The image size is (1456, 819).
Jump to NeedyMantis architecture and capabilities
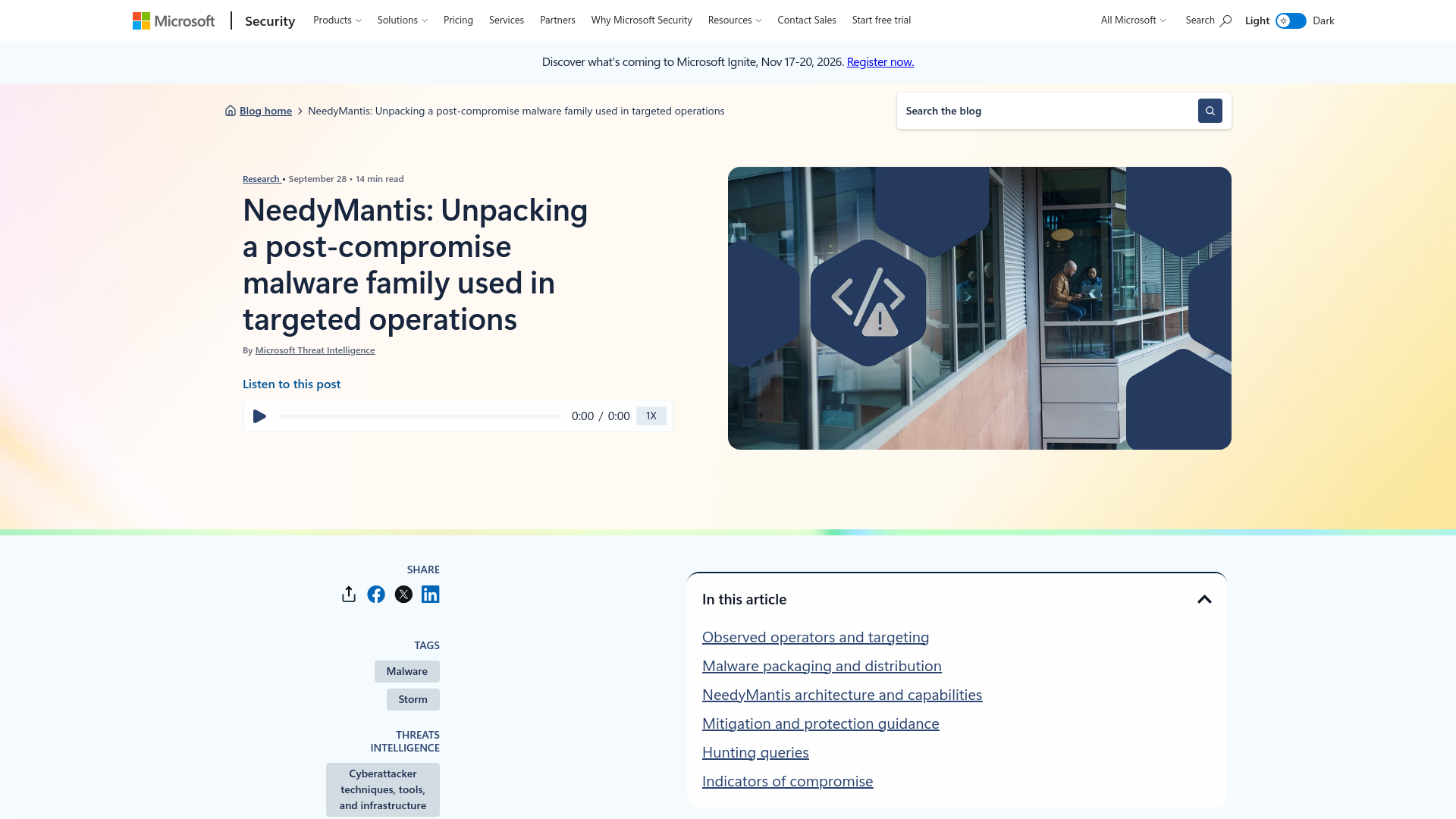842,695
